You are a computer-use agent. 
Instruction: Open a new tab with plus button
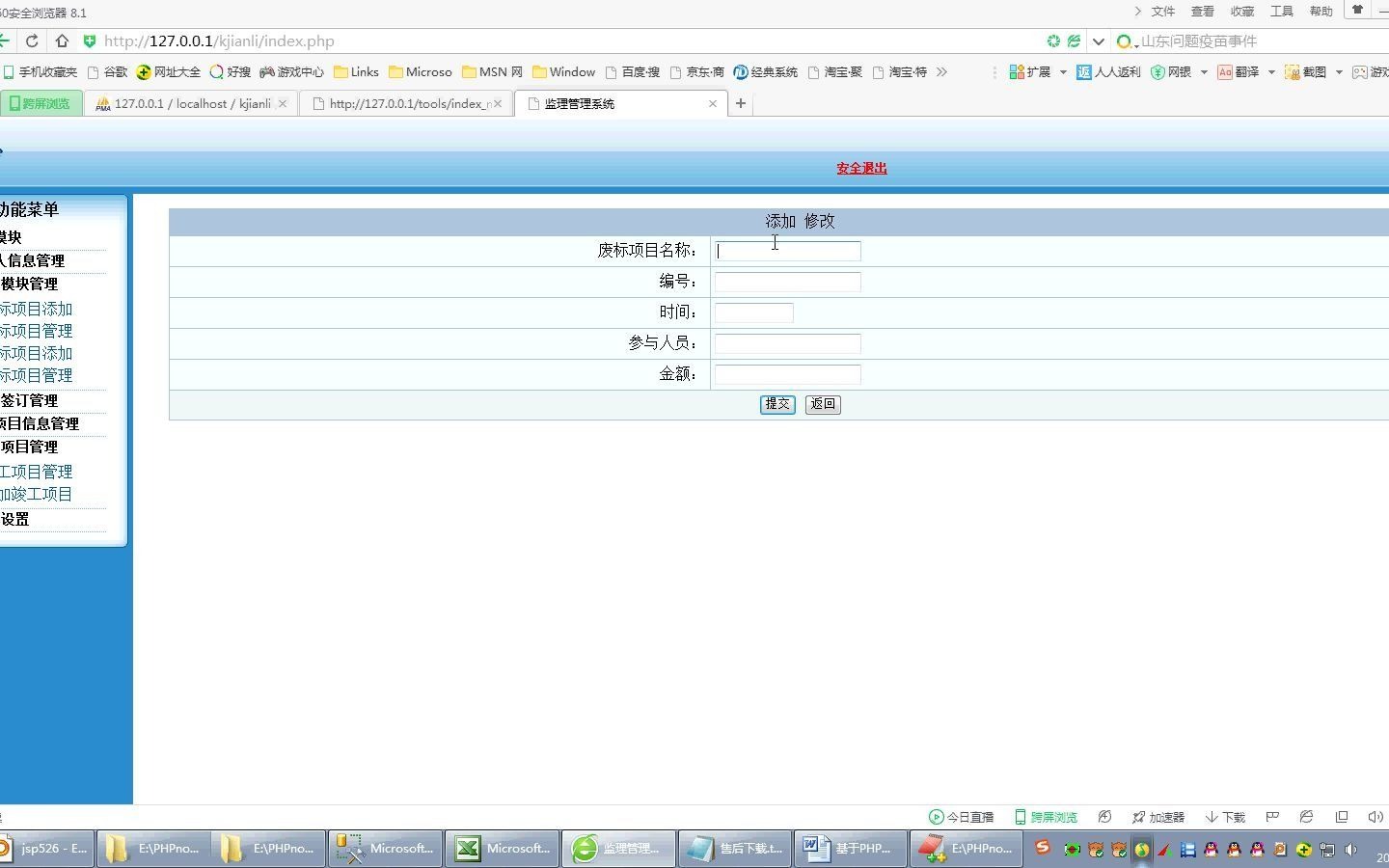(x=741, y=103)
